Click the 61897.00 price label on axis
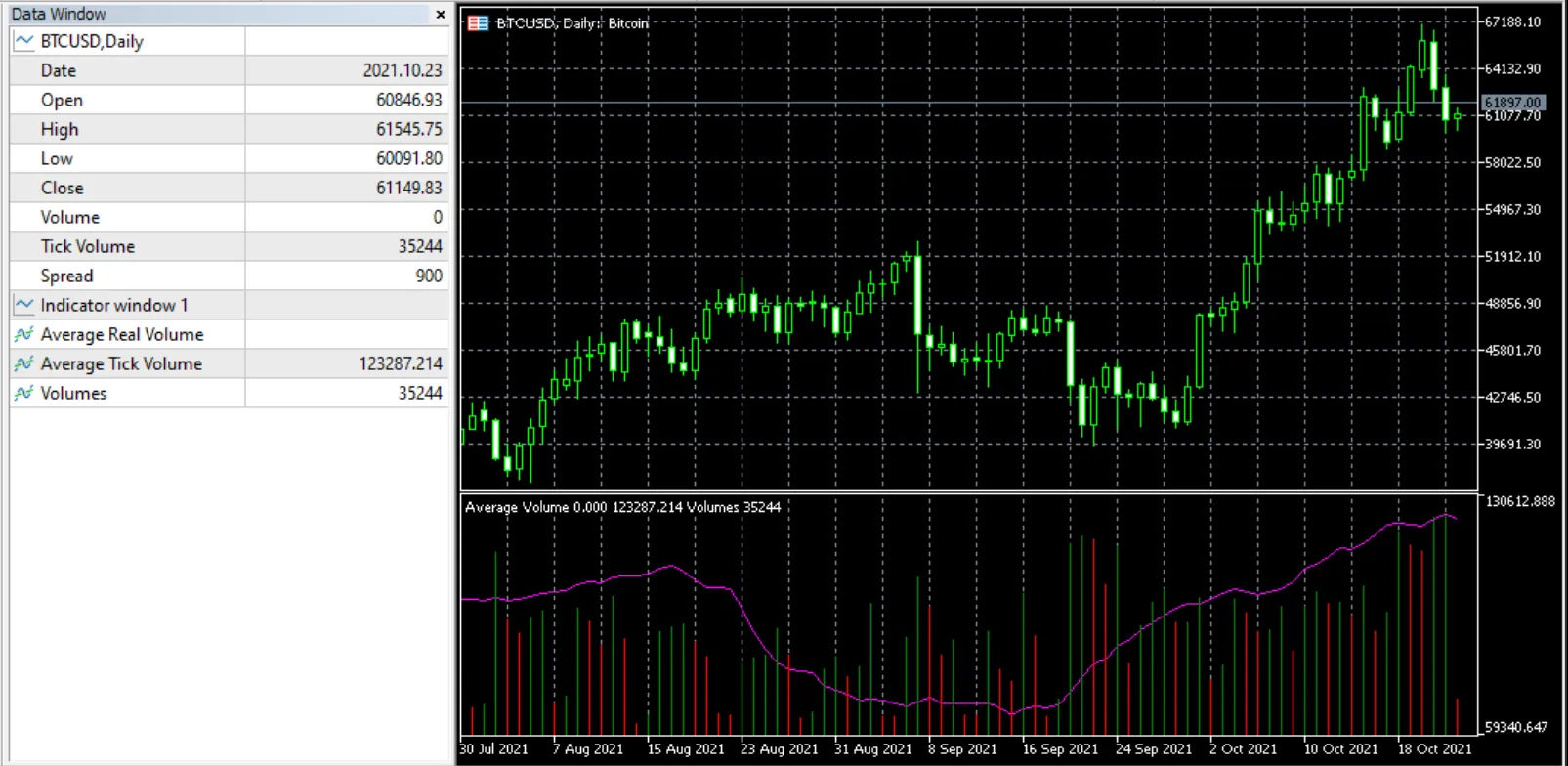Image resolution: width=1568 pixels, height=766 pixels. pos(1512,103)
